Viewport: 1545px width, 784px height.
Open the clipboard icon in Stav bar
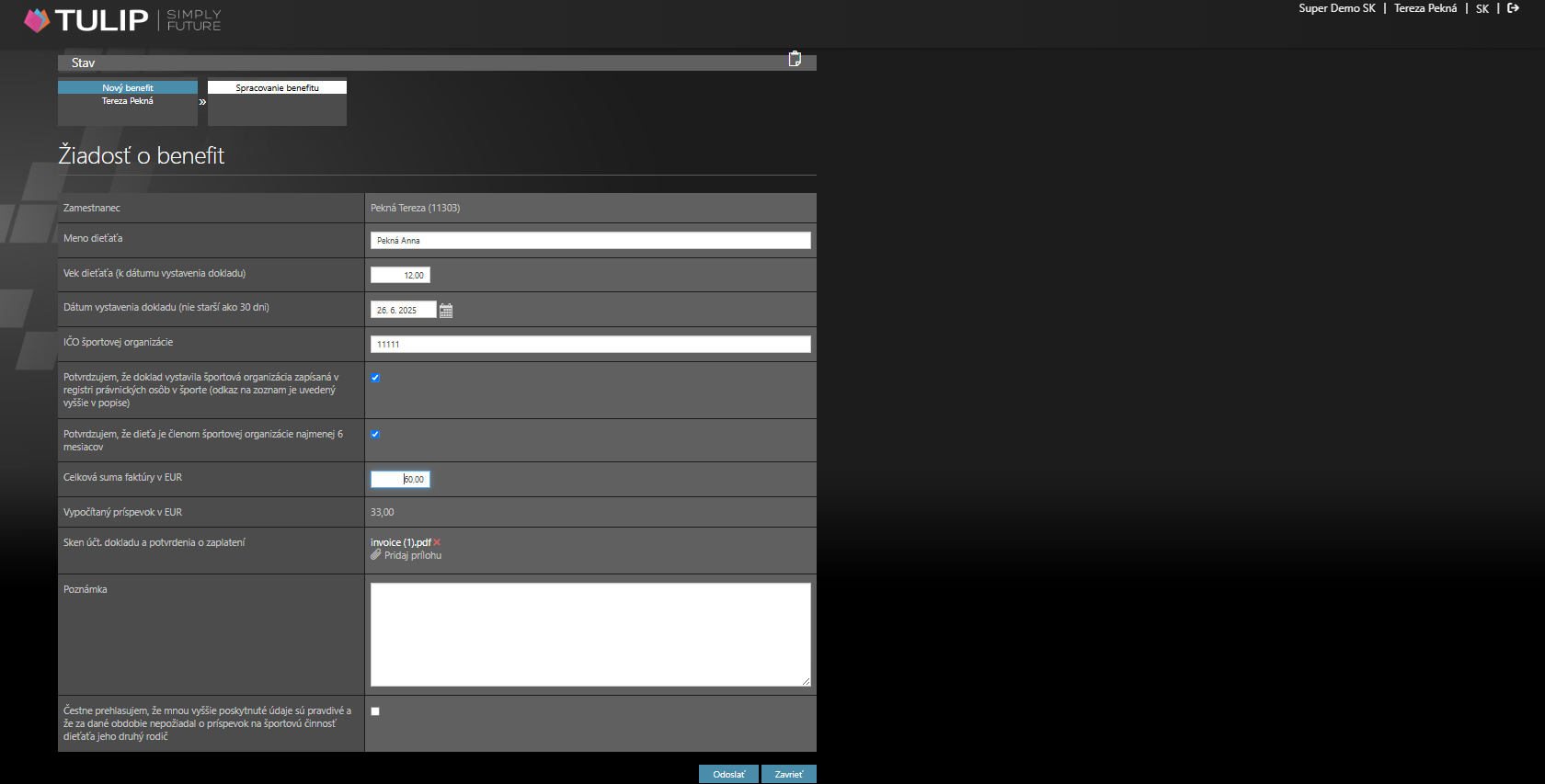[795, 59]
